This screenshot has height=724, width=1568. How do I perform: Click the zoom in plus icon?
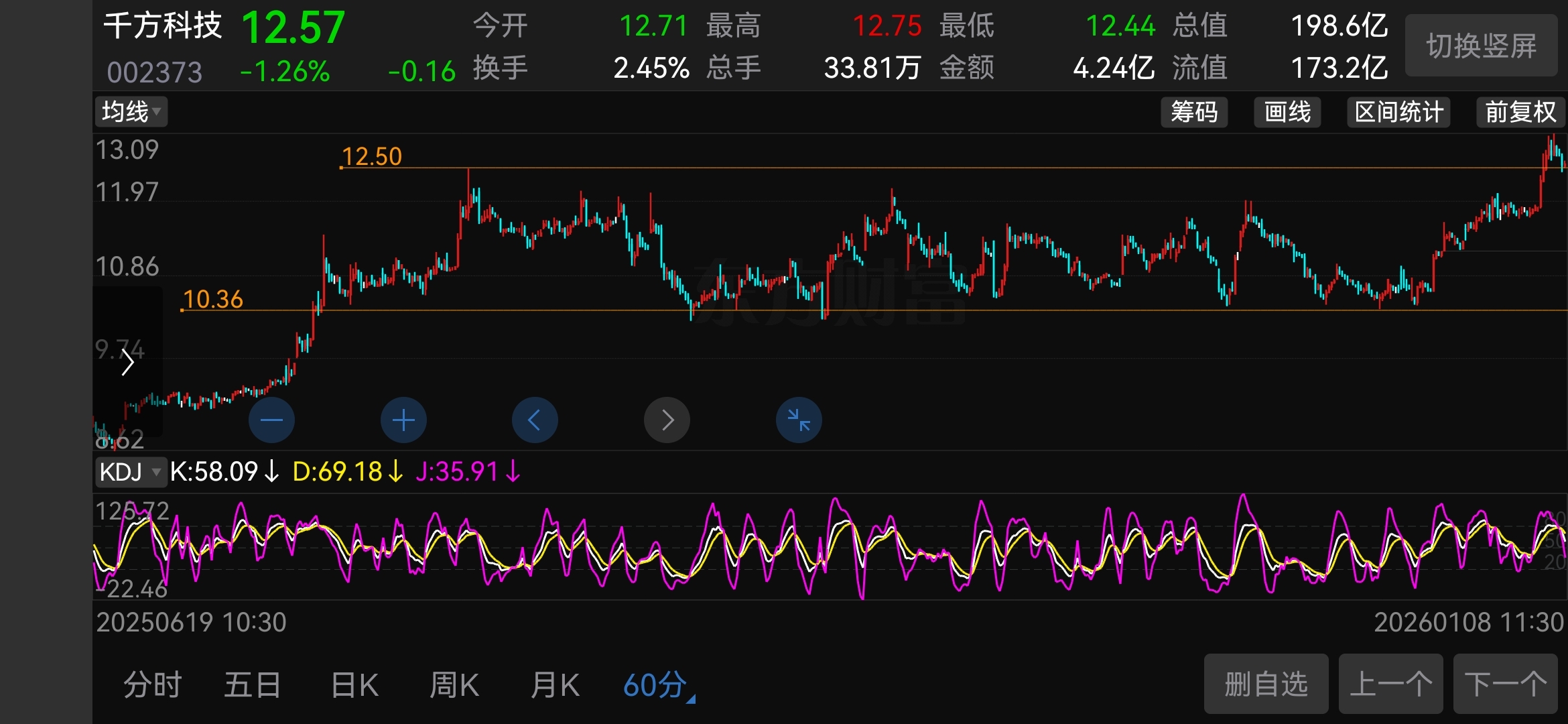pos(403,420)
